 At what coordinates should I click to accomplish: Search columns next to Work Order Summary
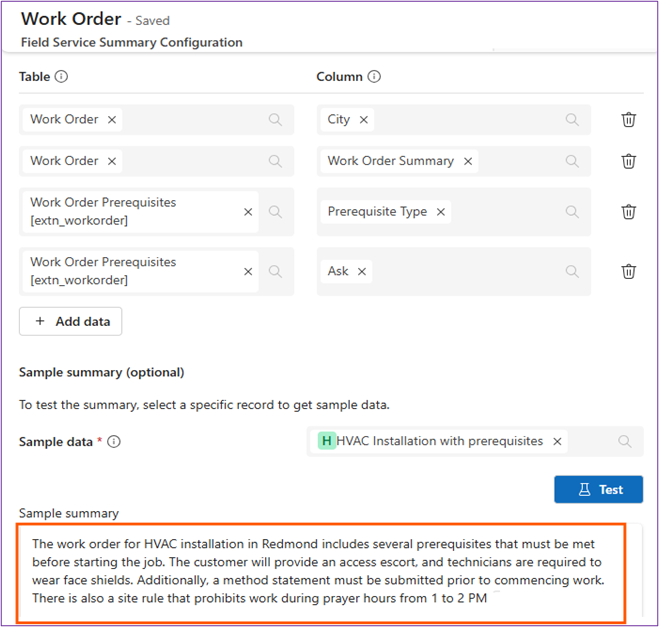572,161
